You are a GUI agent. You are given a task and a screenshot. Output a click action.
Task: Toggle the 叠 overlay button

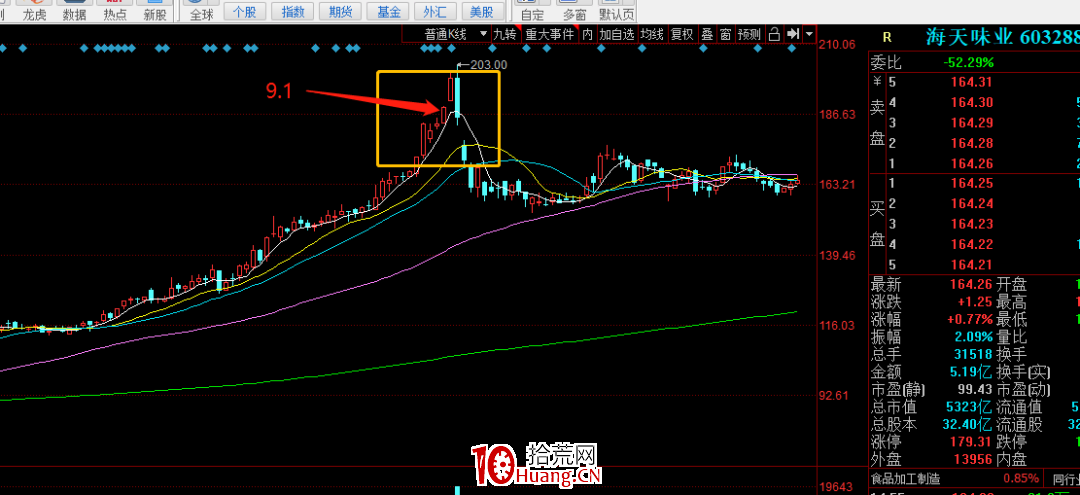coord(707,34)
